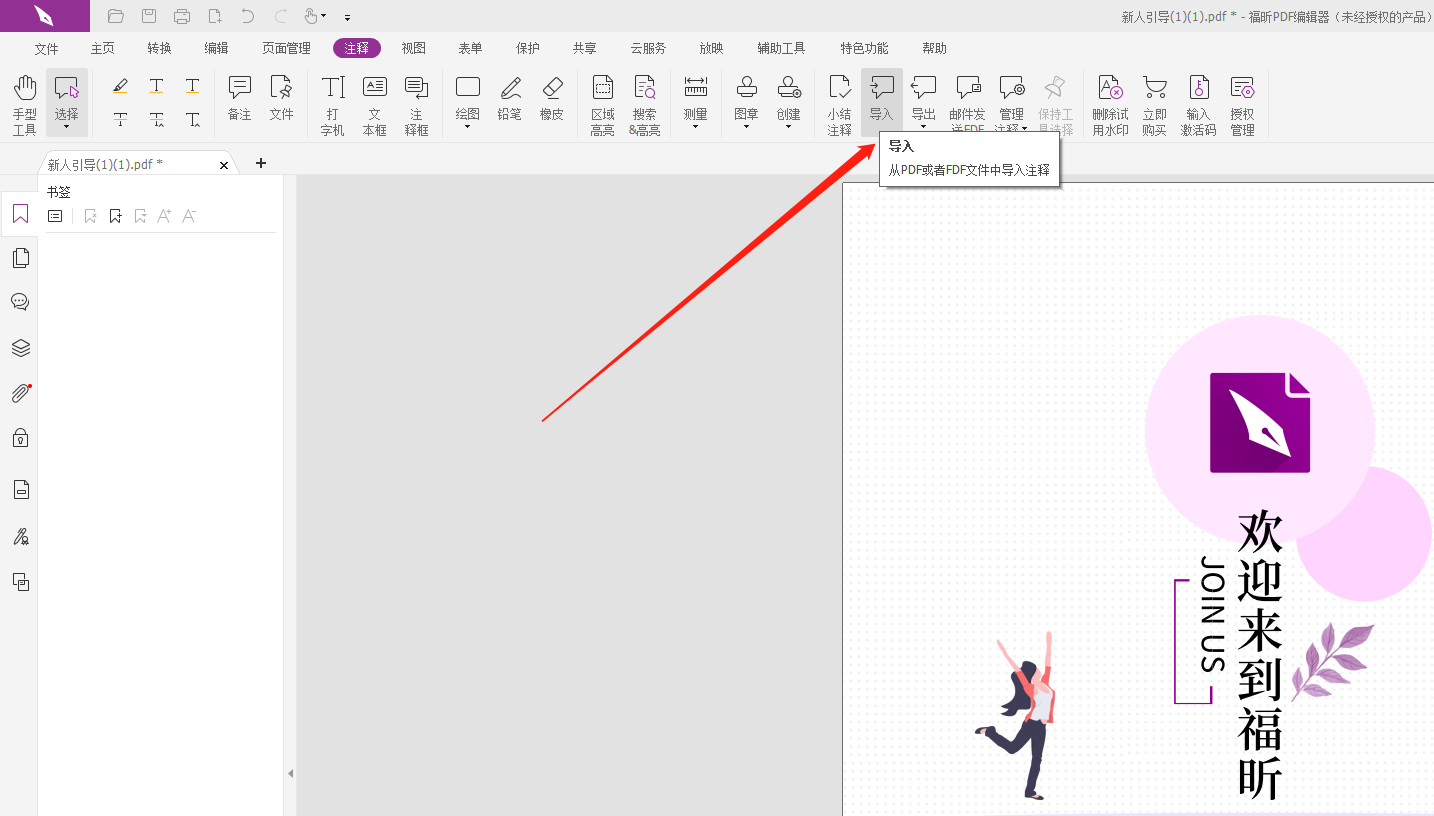Click Buy Now (立即购买) button
Image resolution: width=1434 pixels, height=816 pixels.
pos(1154,103)
